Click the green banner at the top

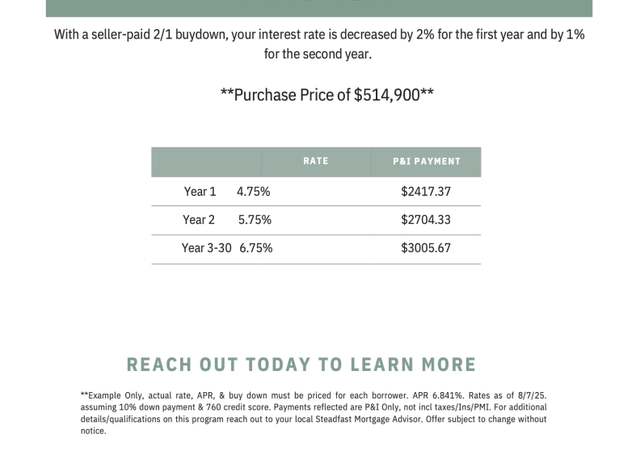coord(319,8)
